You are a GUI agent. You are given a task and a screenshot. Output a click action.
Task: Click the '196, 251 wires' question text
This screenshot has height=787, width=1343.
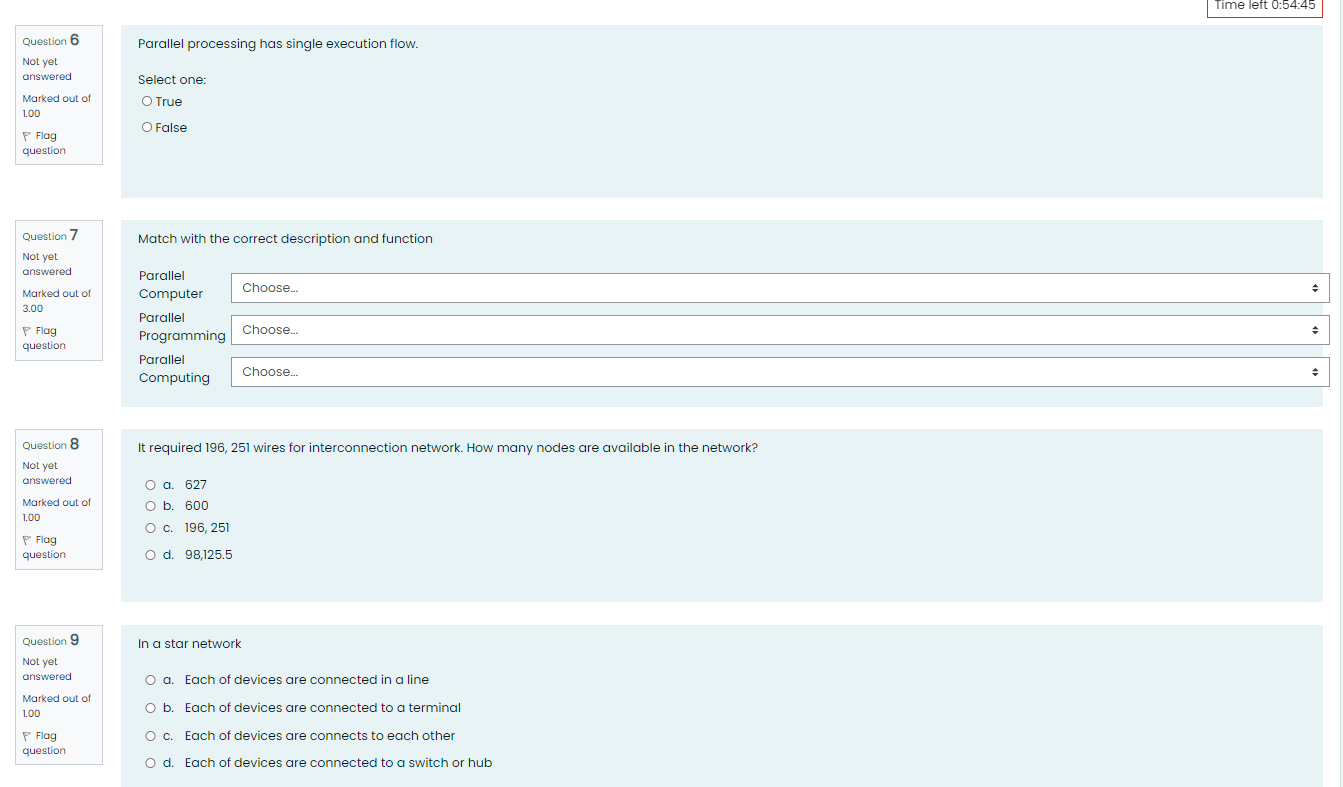point(448,448)
